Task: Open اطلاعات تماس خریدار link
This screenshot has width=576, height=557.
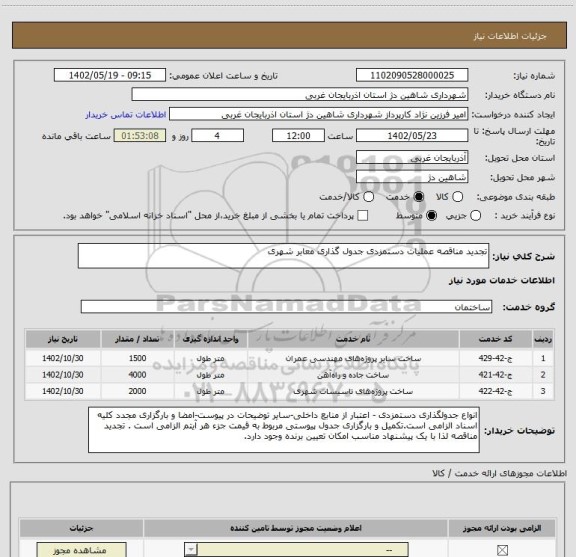Action: (126, 115)
